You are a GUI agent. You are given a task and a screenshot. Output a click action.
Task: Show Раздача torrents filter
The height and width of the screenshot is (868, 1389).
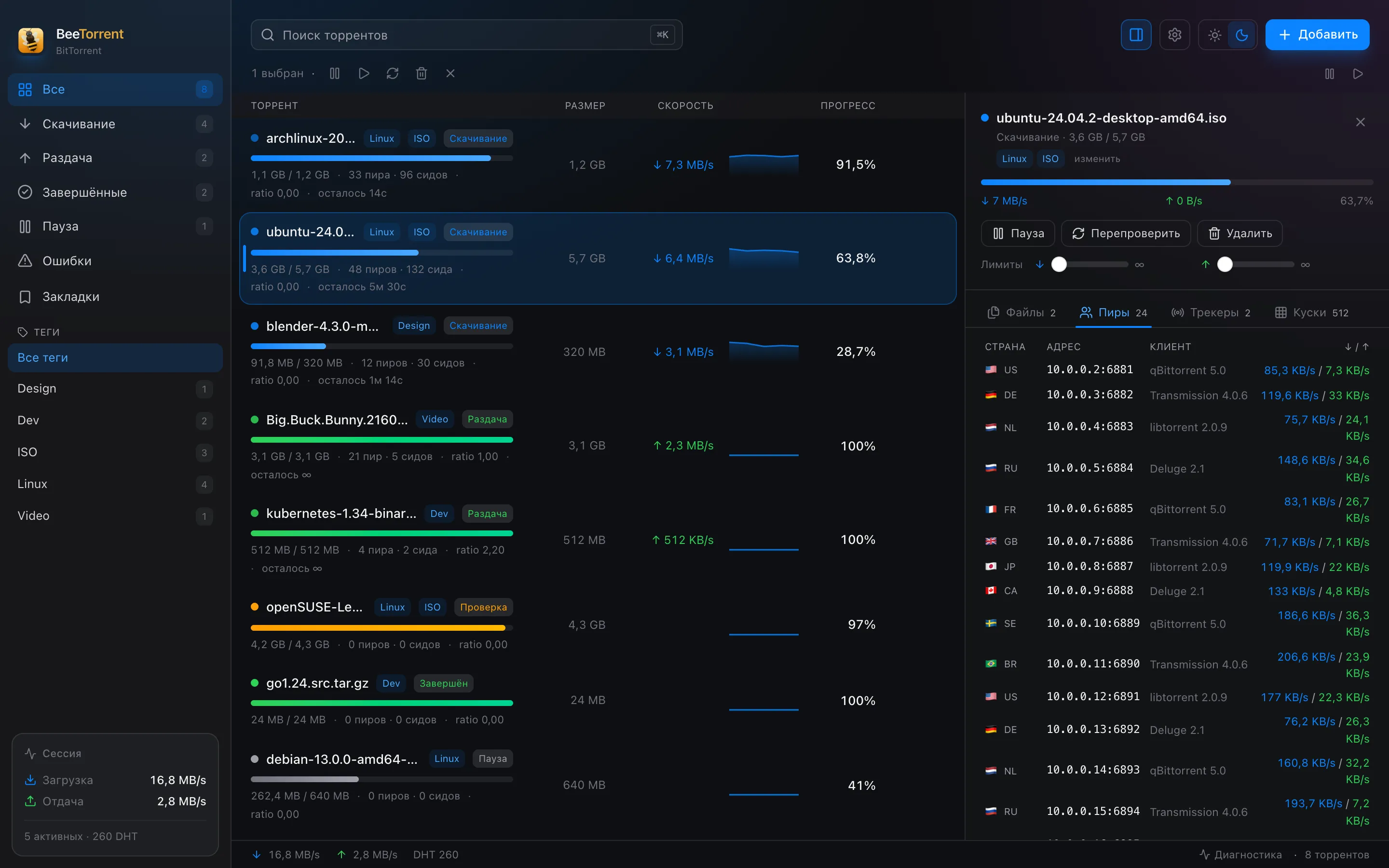[115, 158]
